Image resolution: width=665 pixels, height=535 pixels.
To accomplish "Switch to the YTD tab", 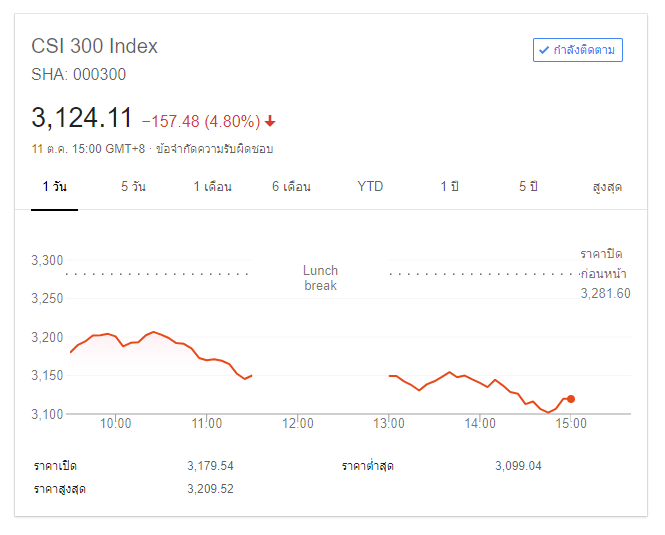I will (x=370, y=187).
